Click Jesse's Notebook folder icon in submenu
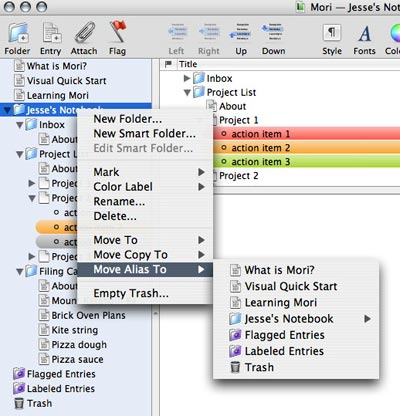The image size is (400, 416). pyautogui.click(x=235, y=319)
